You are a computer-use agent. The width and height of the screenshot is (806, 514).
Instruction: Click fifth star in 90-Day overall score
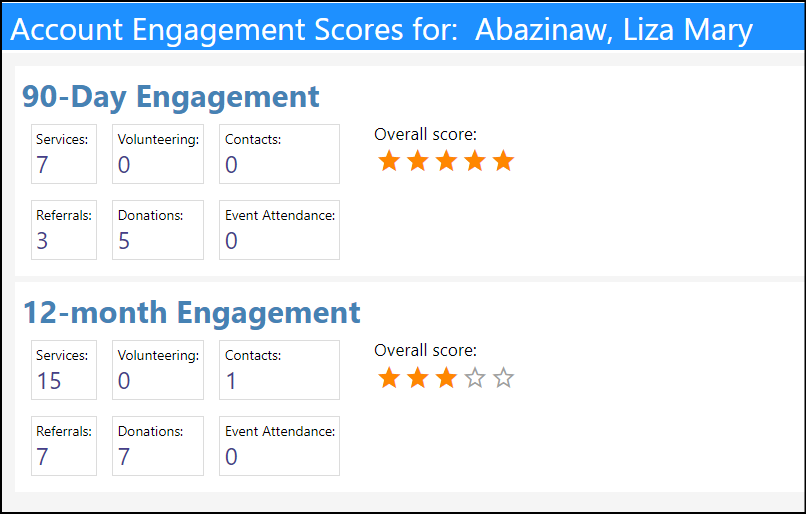(x=503, y=161)
